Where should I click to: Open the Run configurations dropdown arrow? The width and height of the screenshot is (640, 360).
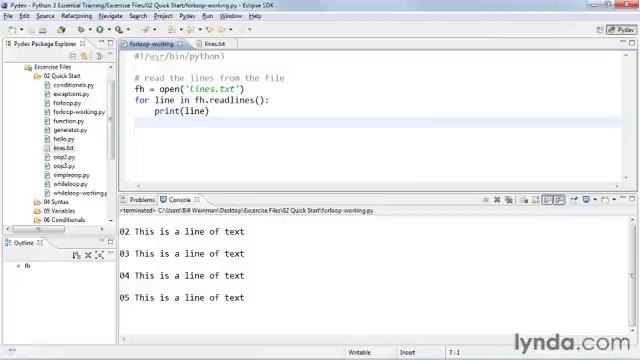click(109, 30)
